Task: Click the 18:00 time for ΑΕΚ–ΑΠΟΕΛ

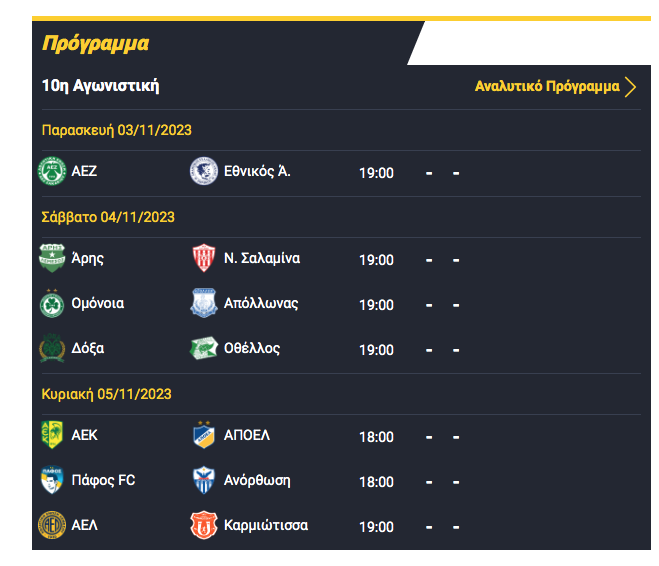Action: coord(377,437)
